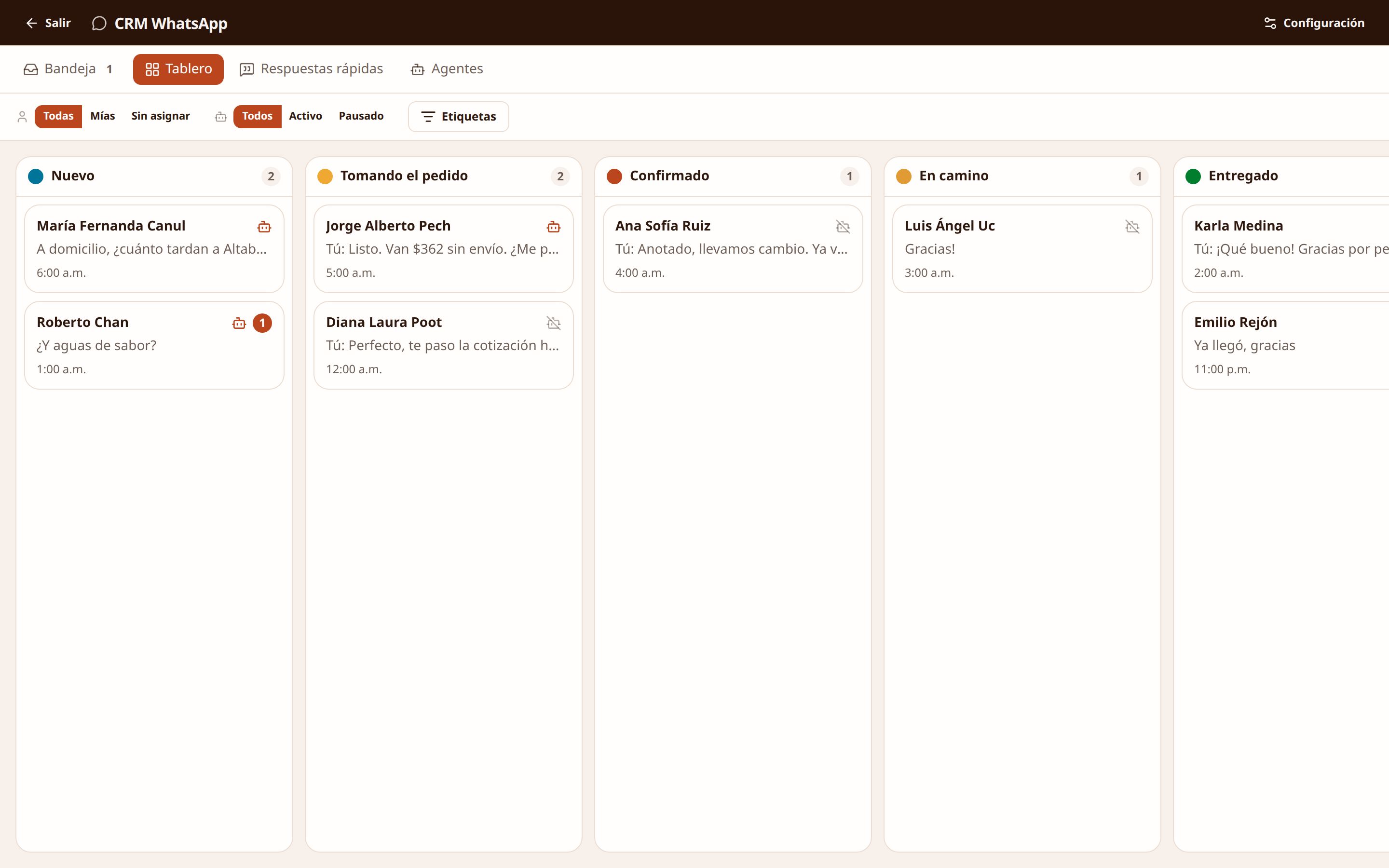Click bot-off icon on Diana Laura Poot card
1389x868 pixels.
click(x=553, y=323)
